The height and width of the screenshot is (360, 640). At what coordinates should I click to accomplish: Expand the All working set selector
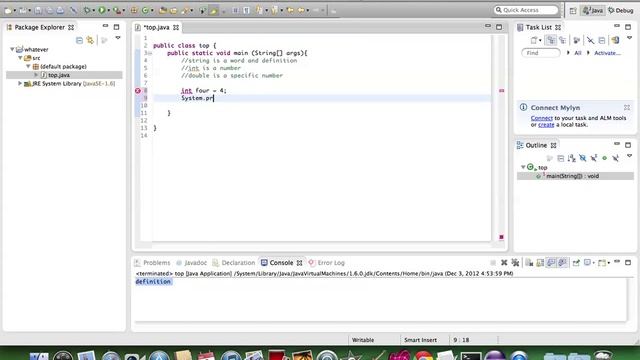pyautogui.click(x=569, y=53)
